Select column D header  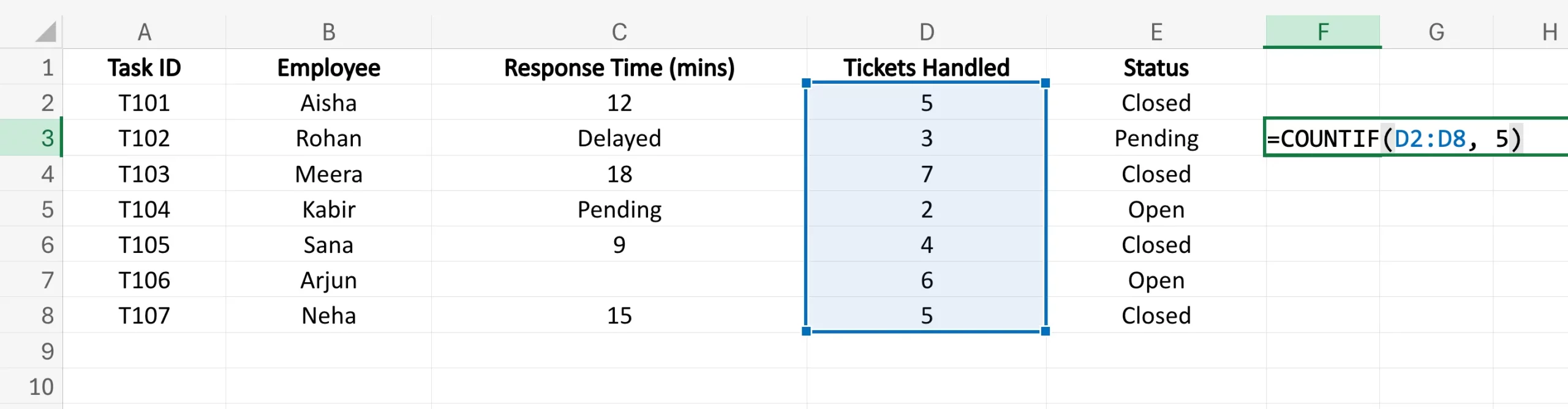926,32
